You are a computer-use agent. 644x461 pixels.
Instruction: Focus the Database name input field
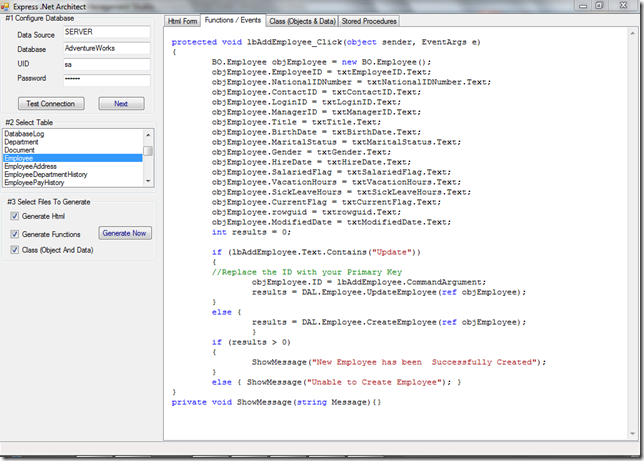pos(105,48)
